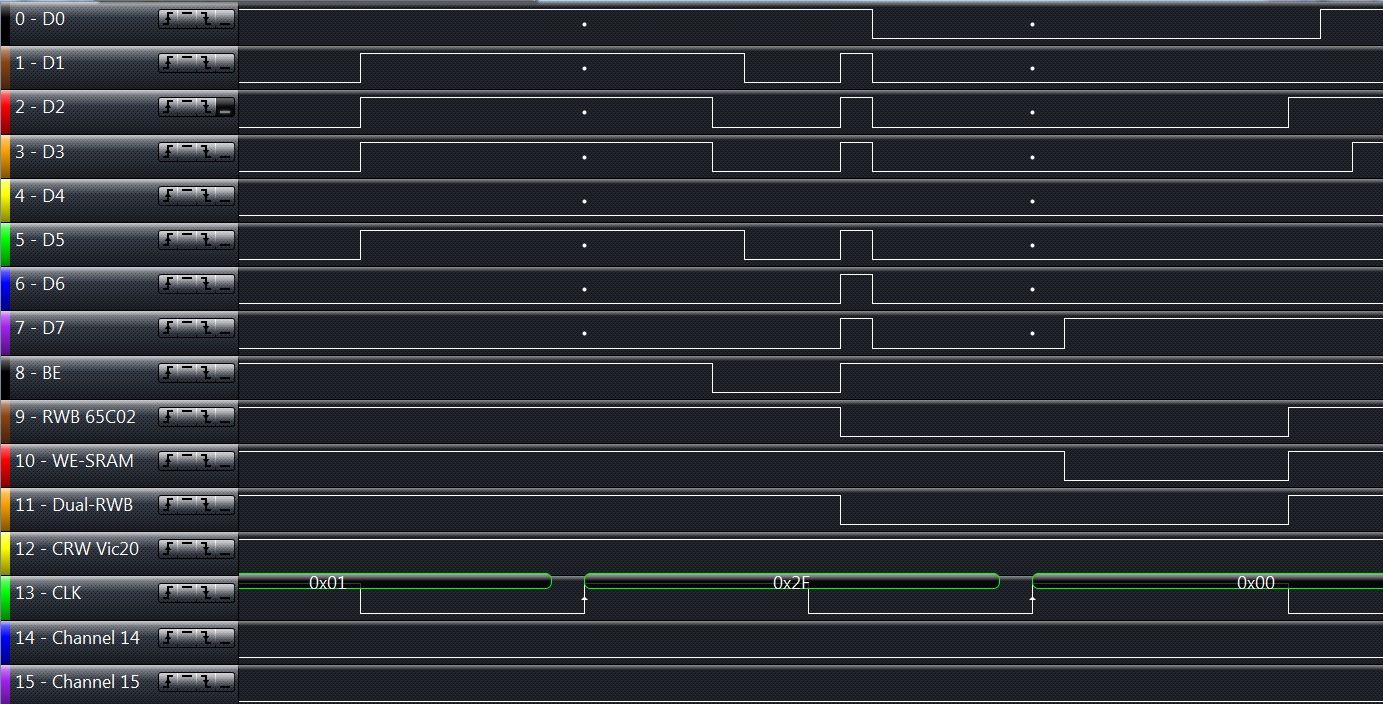Set high level trigger on WE-SRAM channel

[x=187, y=461]
